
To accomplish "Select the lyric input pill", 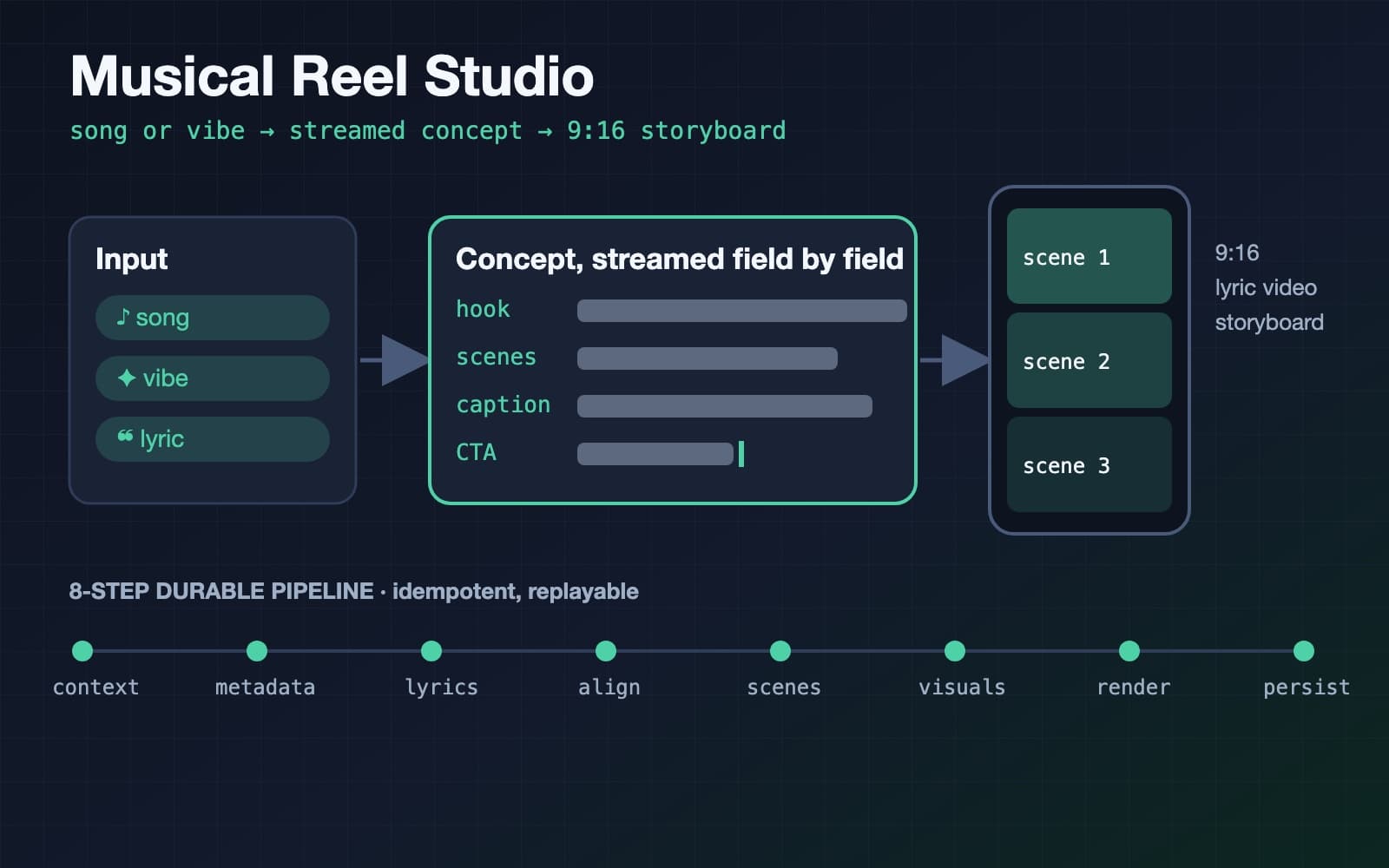I will tap(213, 439).
